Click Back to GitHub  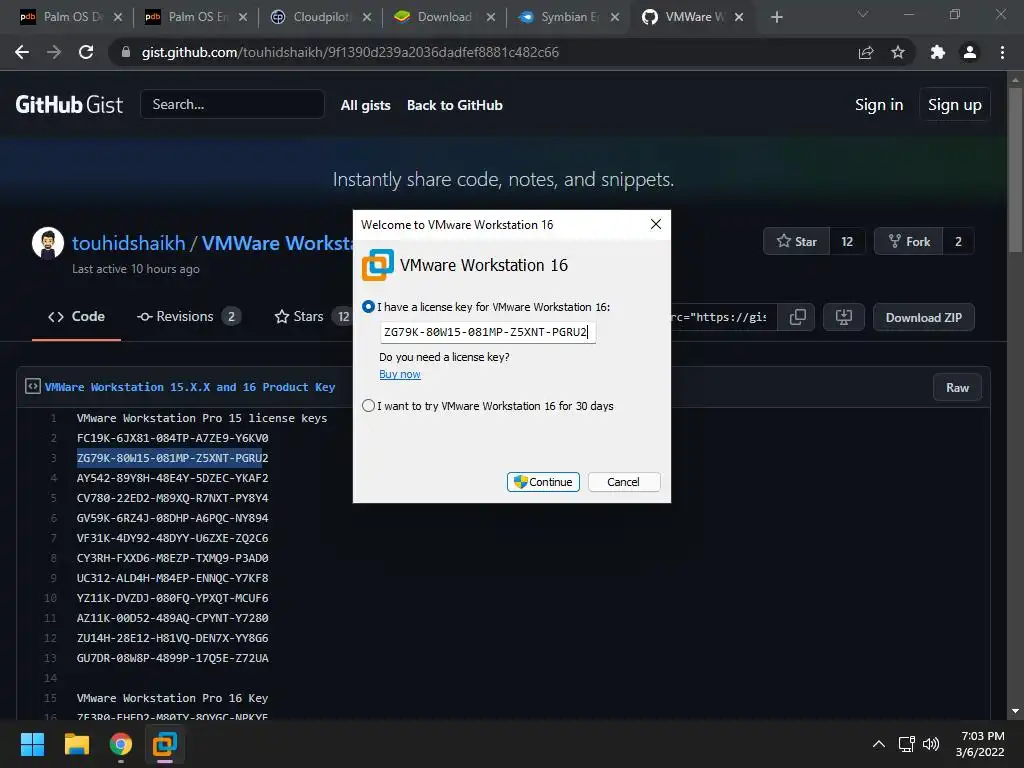pos(455,105)
